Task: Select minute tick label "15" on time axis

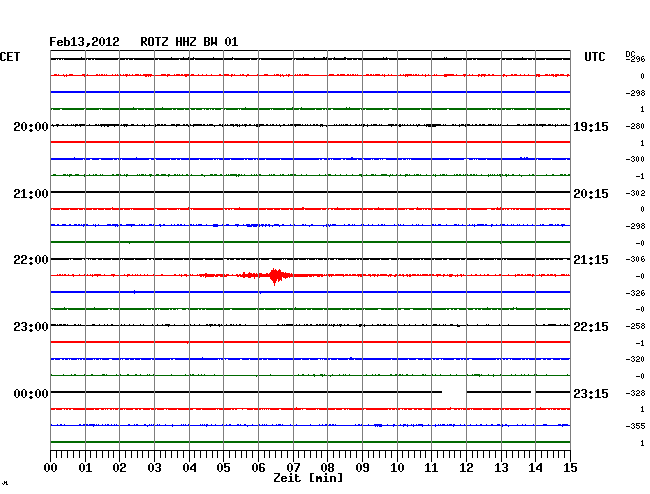Action: click(x=570, y=468)
